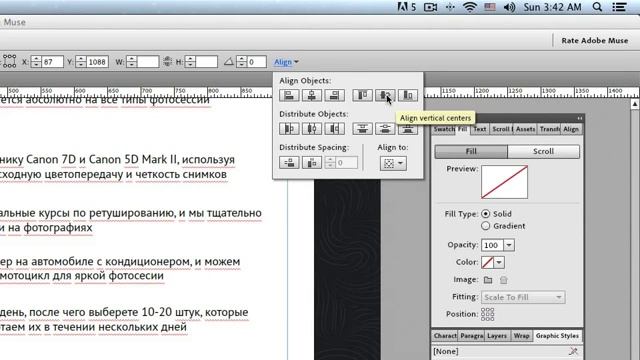Switch to the Align panel tab
The image size is (640, 360).
(571, 129)
